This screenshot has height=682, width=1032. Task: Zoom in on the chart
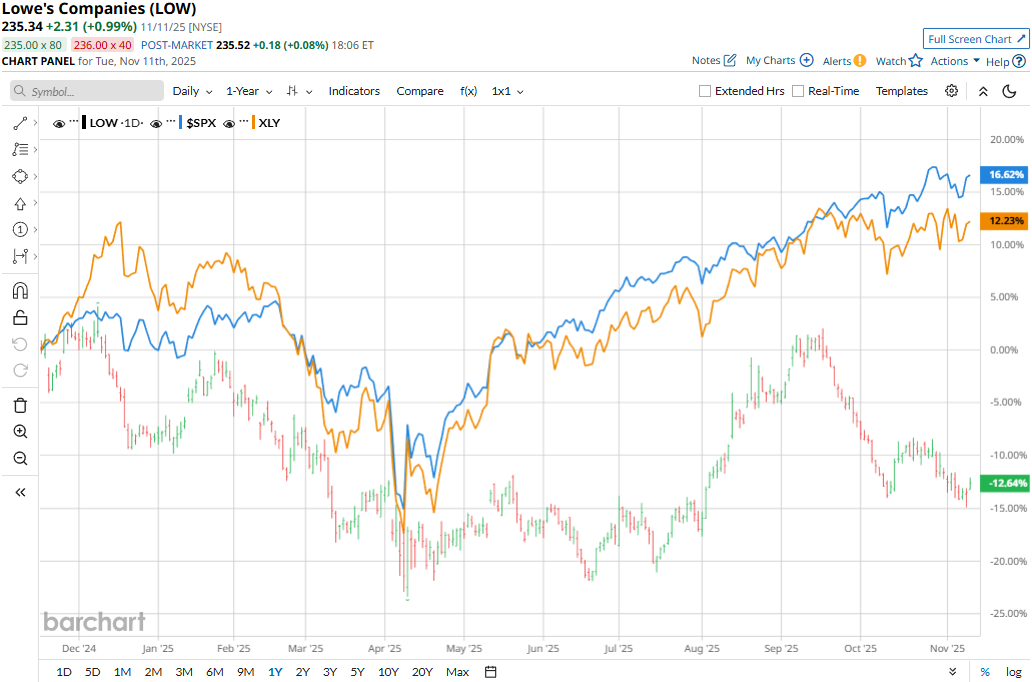point(20,432)
